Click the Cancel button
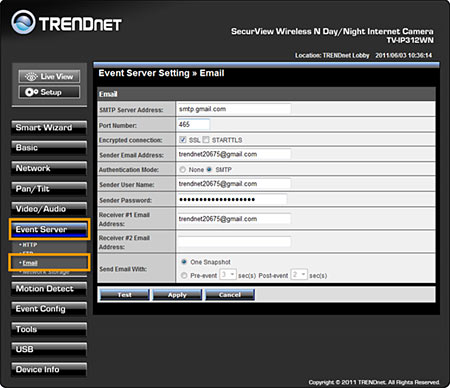 (x=230, y=295)
